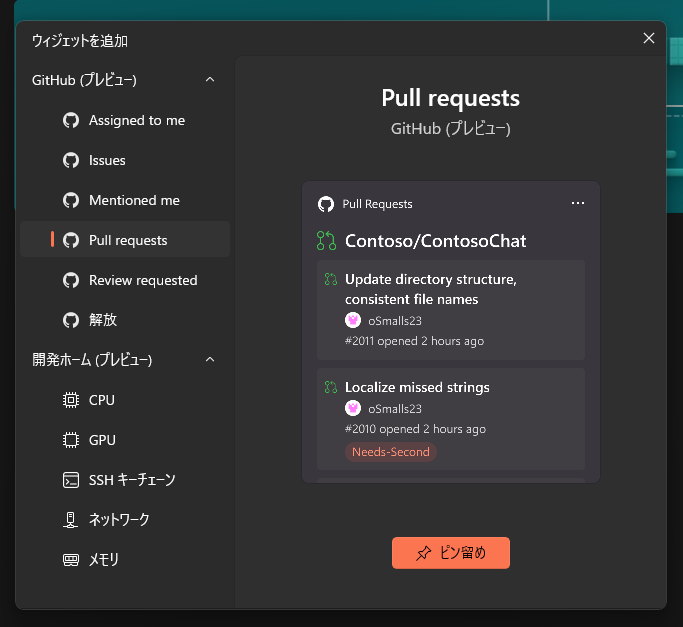Image resolution: width=683 pixels, height=627 pixels.
Task: Open the GPU widget text entry
Action: (102, 440)
